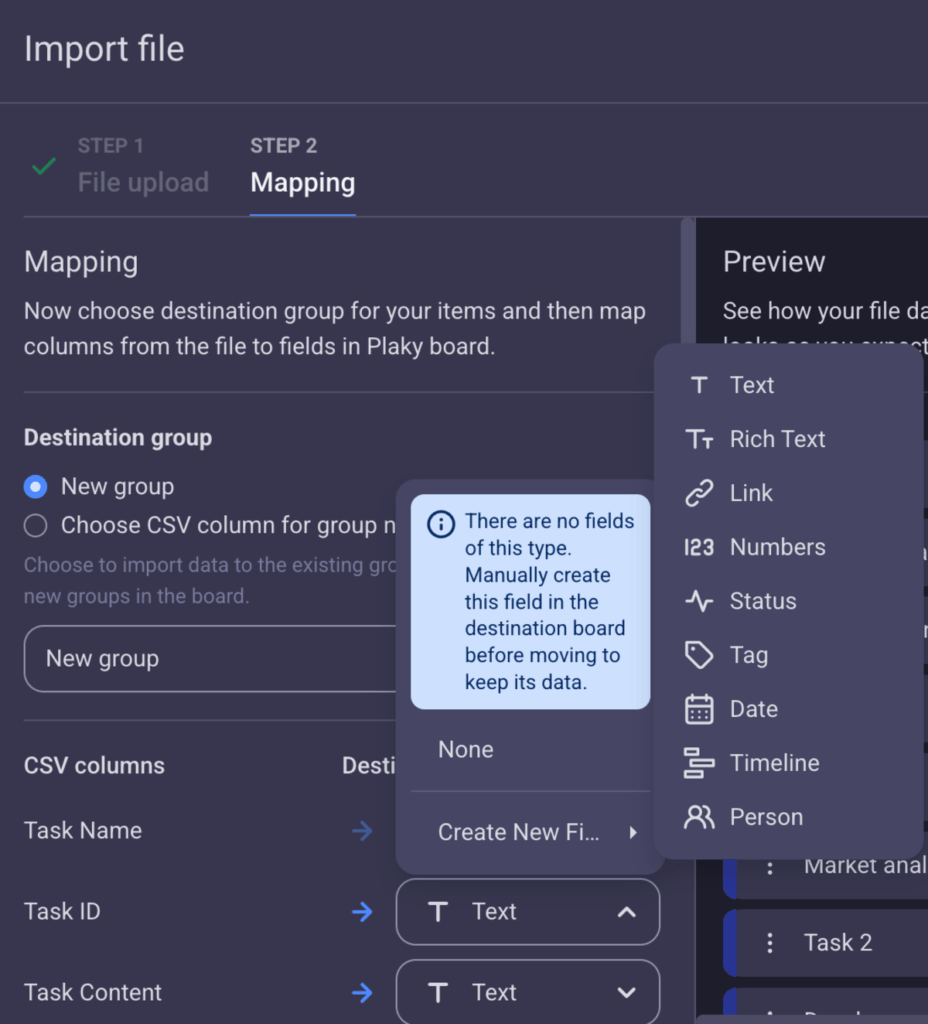The image size is (928, 1024).
Task: Click the Link chain icon in field menu
Action: 700,493
